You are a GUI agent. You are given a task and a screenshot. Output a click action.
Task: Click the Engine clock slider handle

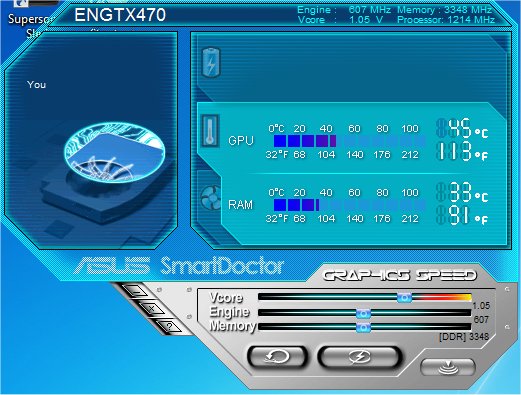click(363, 313)
